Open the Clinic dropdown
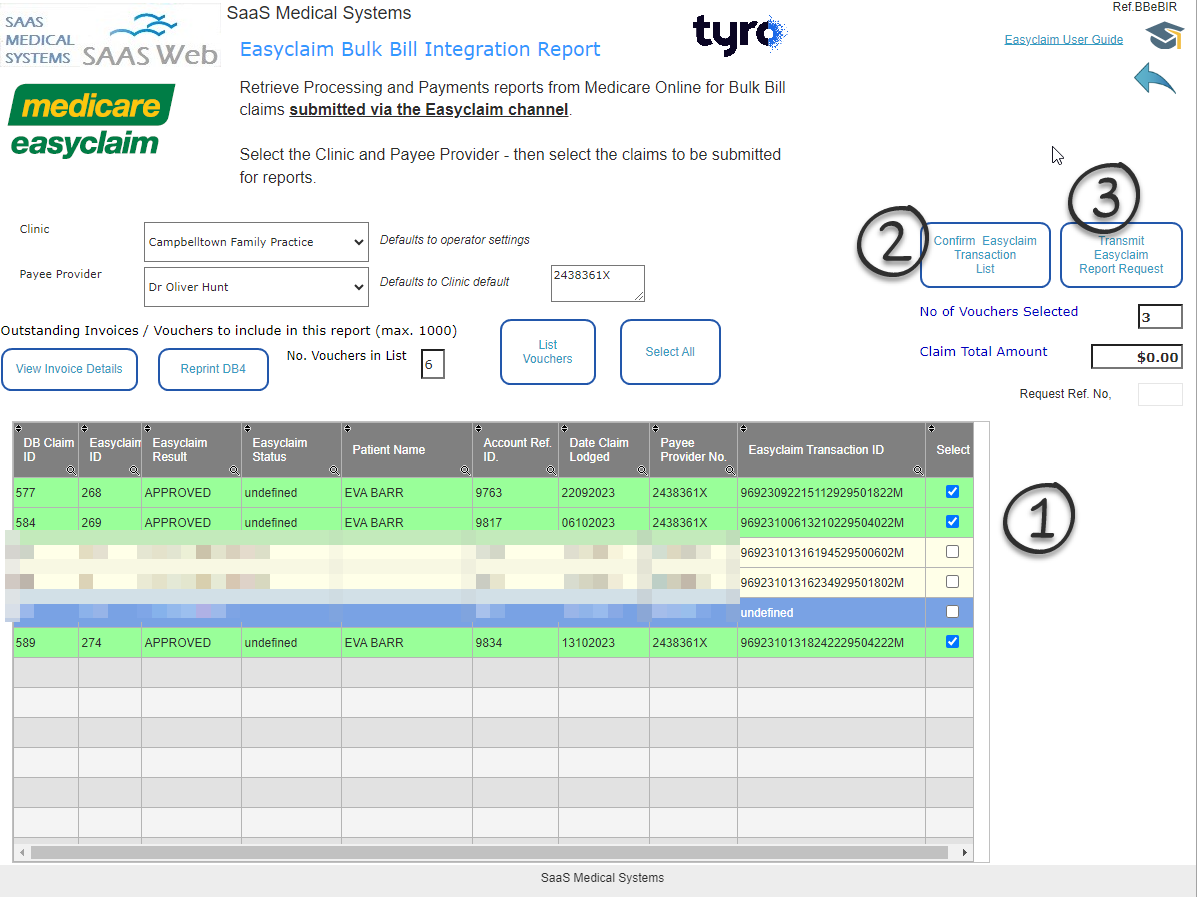The image size is (1197, 897). pos(256,242)
